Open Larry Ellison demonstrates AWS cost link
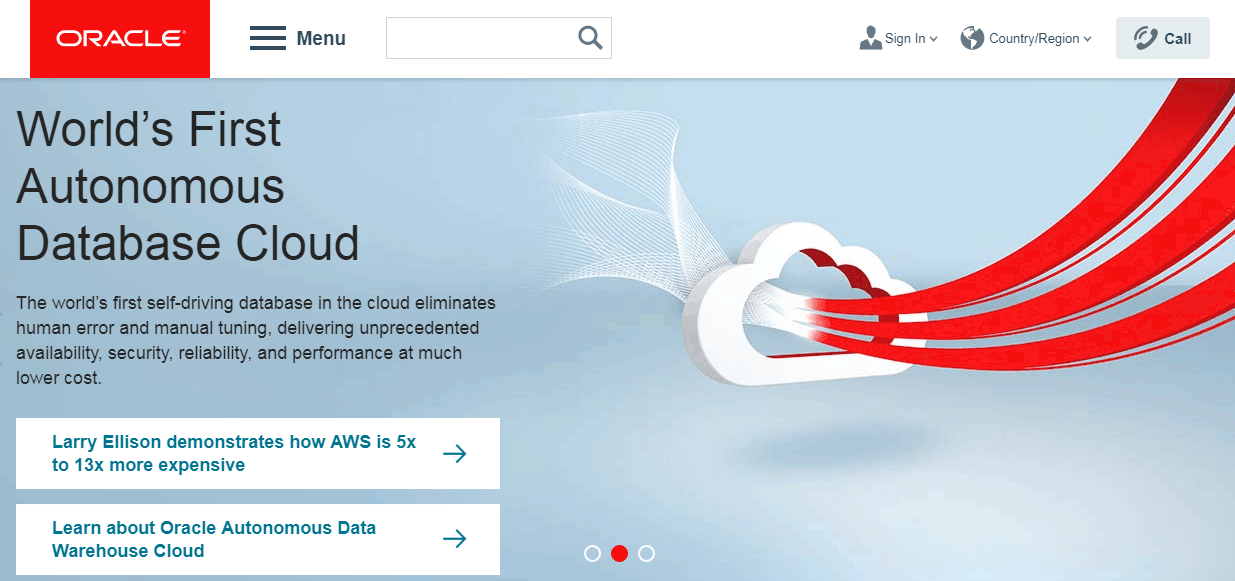The width and height of the screenshot is (1235, 581). (258, 453)
